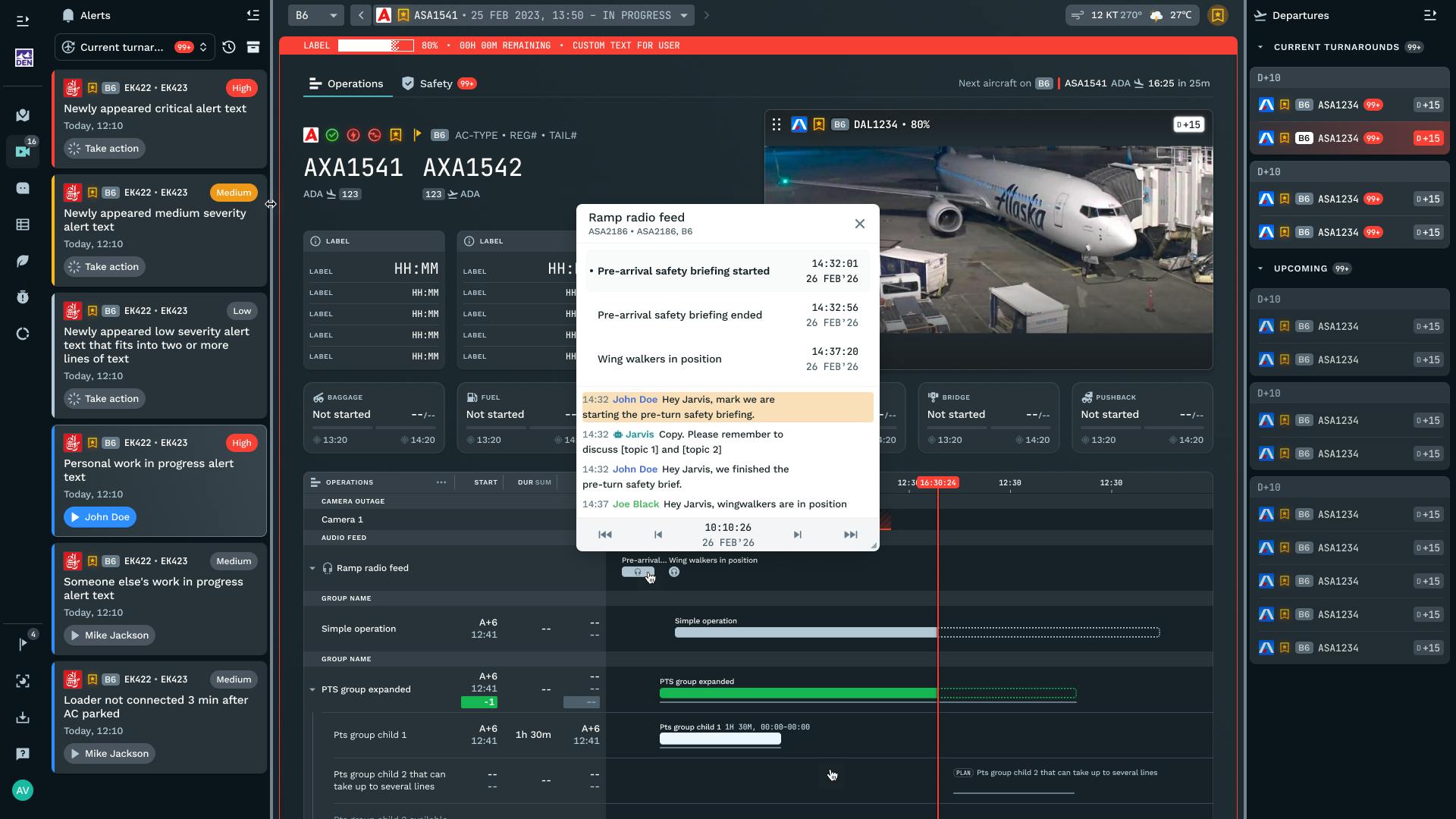Screen dimensions: 1456x819
Task: Go to the previous turnaround arrow
Action: [x=361, y=15]
